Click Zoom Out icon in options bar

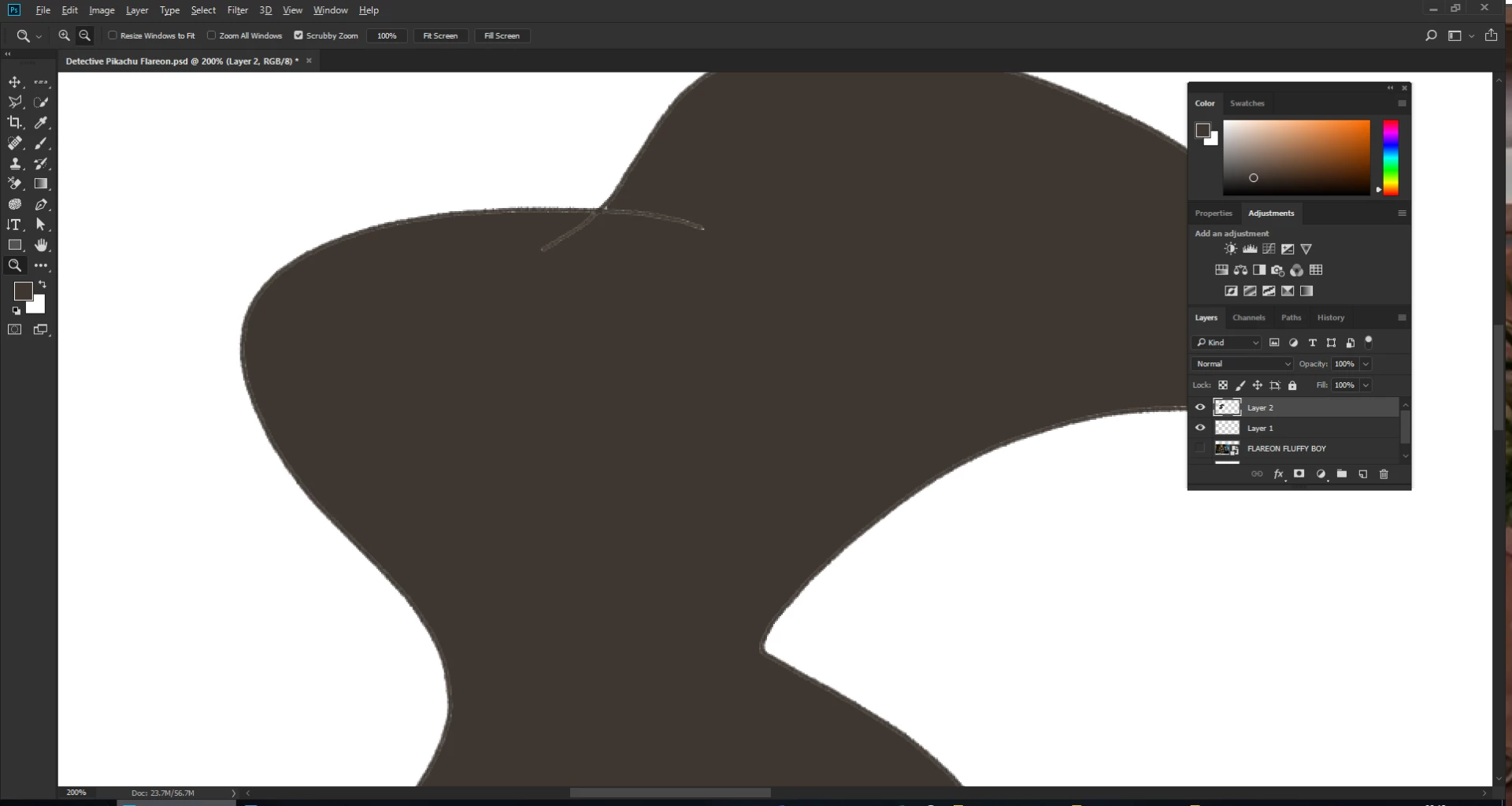(x=85, y=35)
